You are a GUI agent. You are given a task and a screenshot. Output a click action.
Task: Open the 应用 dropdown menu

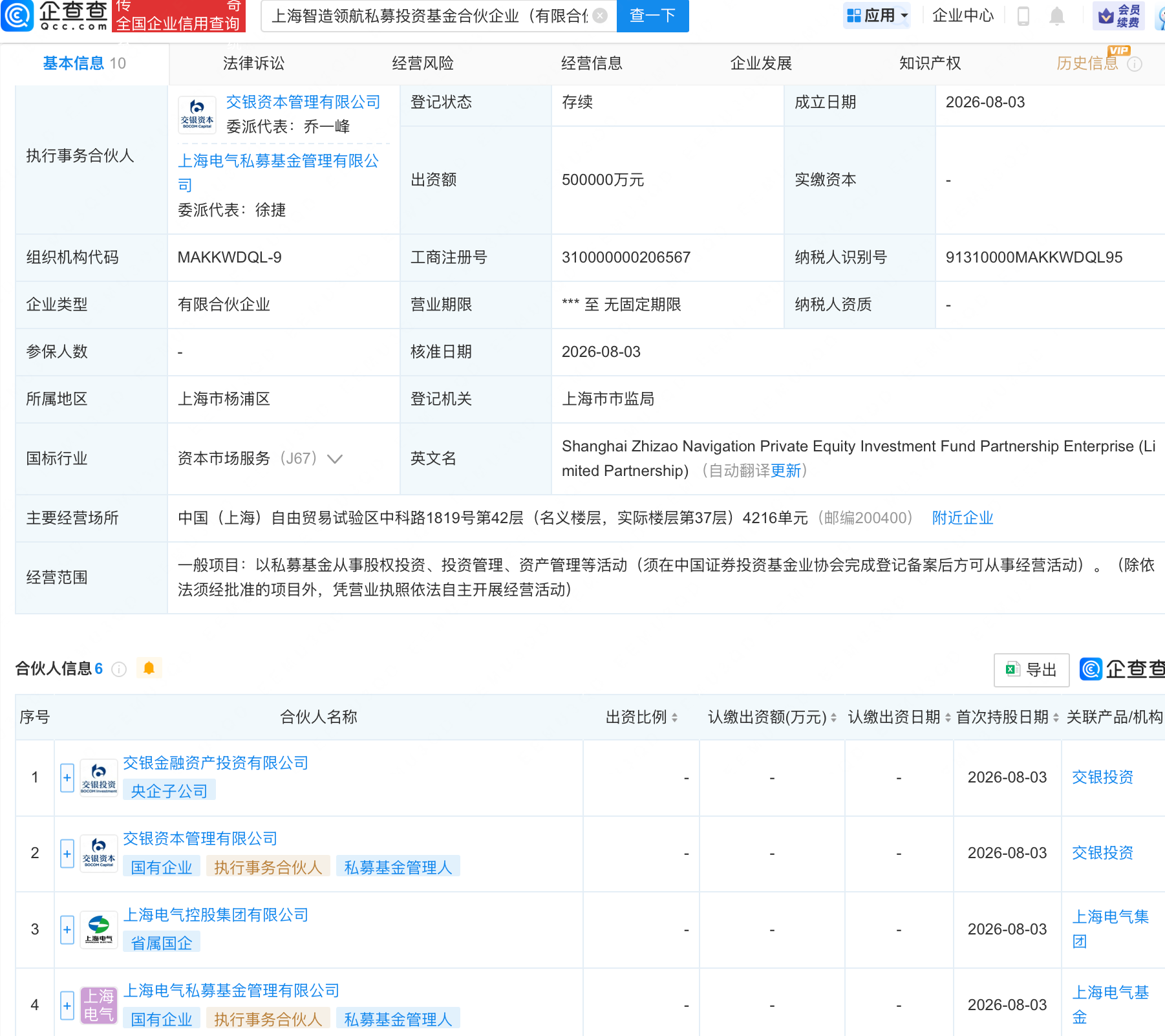(x=877, y=16)
